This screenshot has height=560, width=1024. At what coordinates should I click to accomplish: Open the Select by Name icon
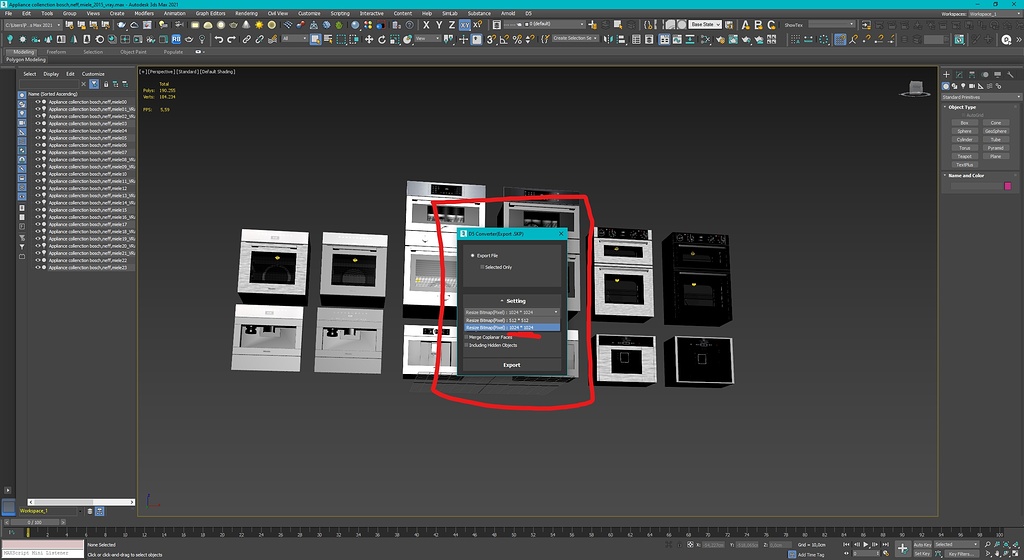[328, 39]
